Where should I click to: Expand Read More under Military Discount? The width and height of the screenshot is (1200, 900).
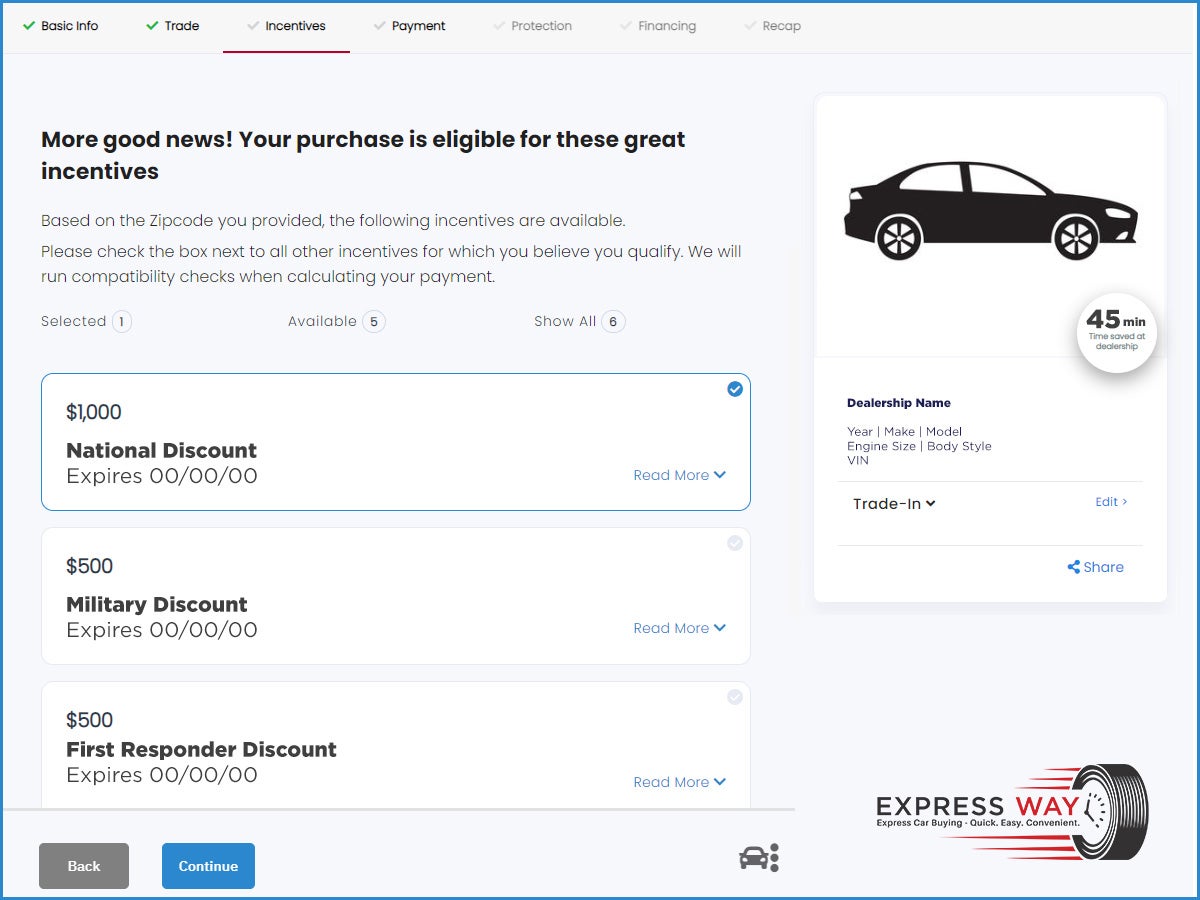(679, 628)
